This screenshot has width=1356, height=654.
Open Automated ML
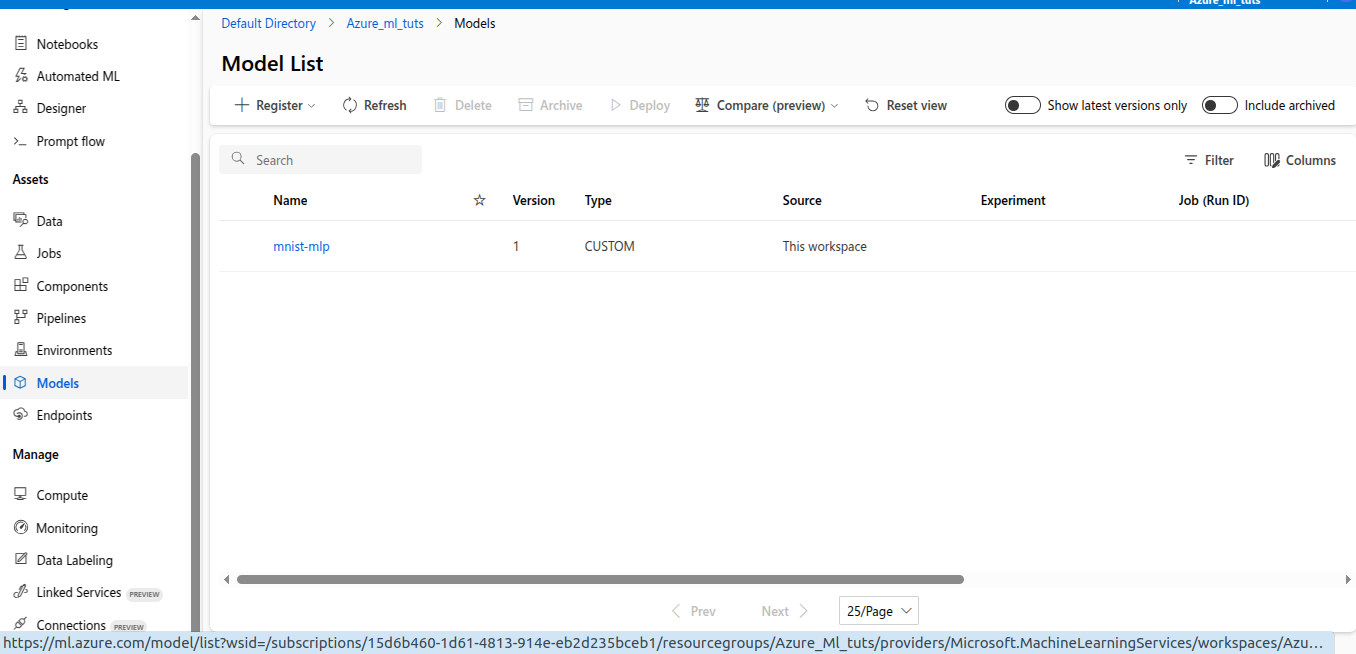(x=77, y=75)
